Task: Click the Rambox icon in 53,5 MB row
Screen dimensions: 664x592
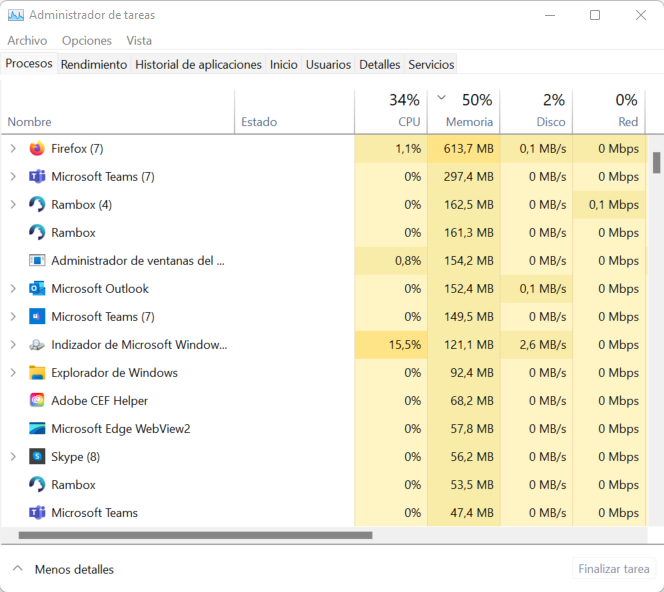Action: pyautogui.click(x=37, y=484)
